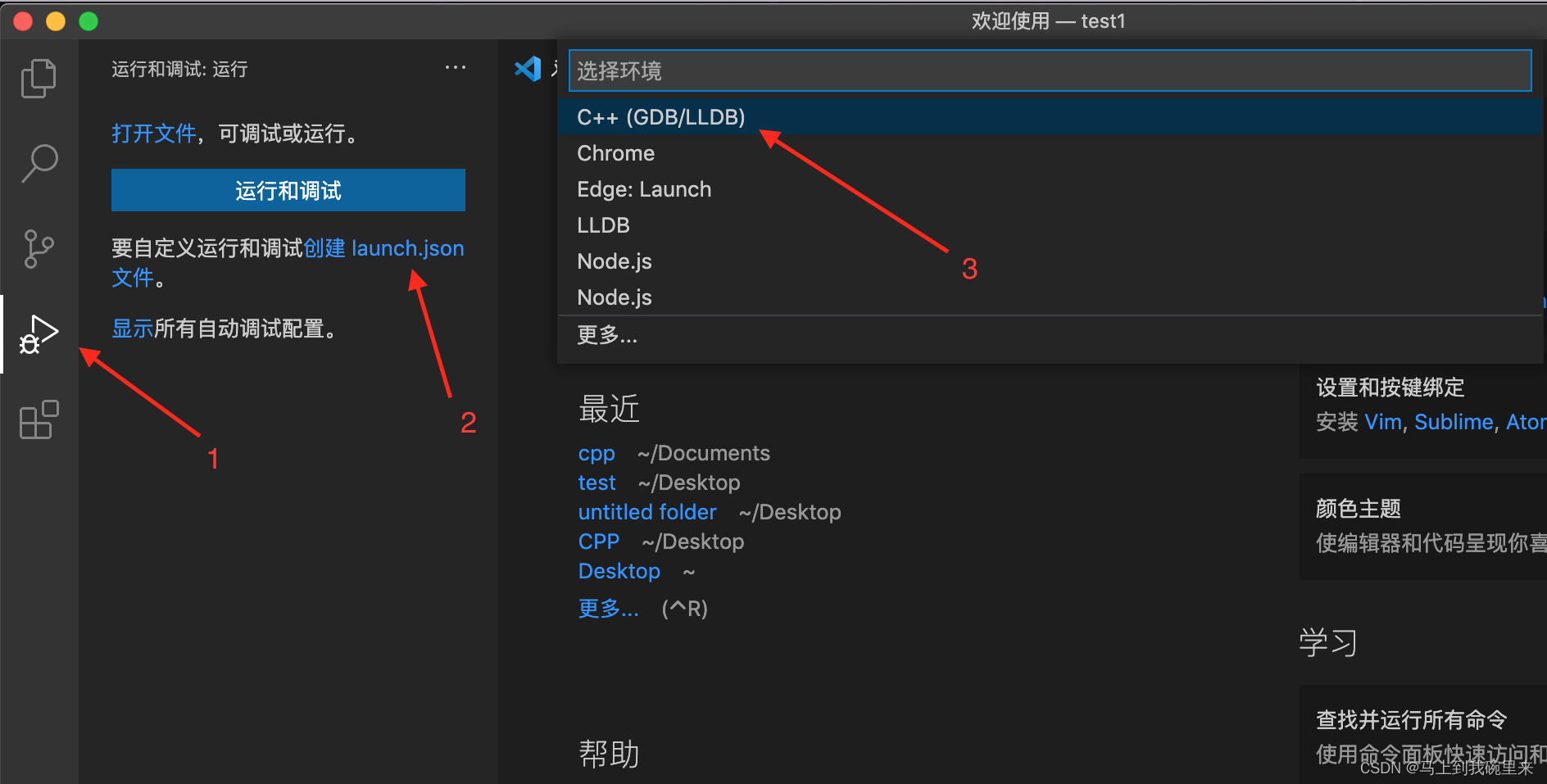Select the first Node.js option

[x=1050, y=261]
